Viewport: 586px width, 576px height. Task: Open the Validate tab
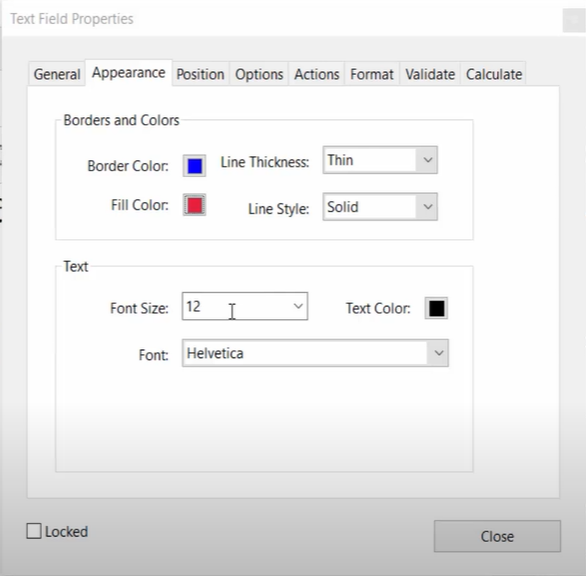430,74
